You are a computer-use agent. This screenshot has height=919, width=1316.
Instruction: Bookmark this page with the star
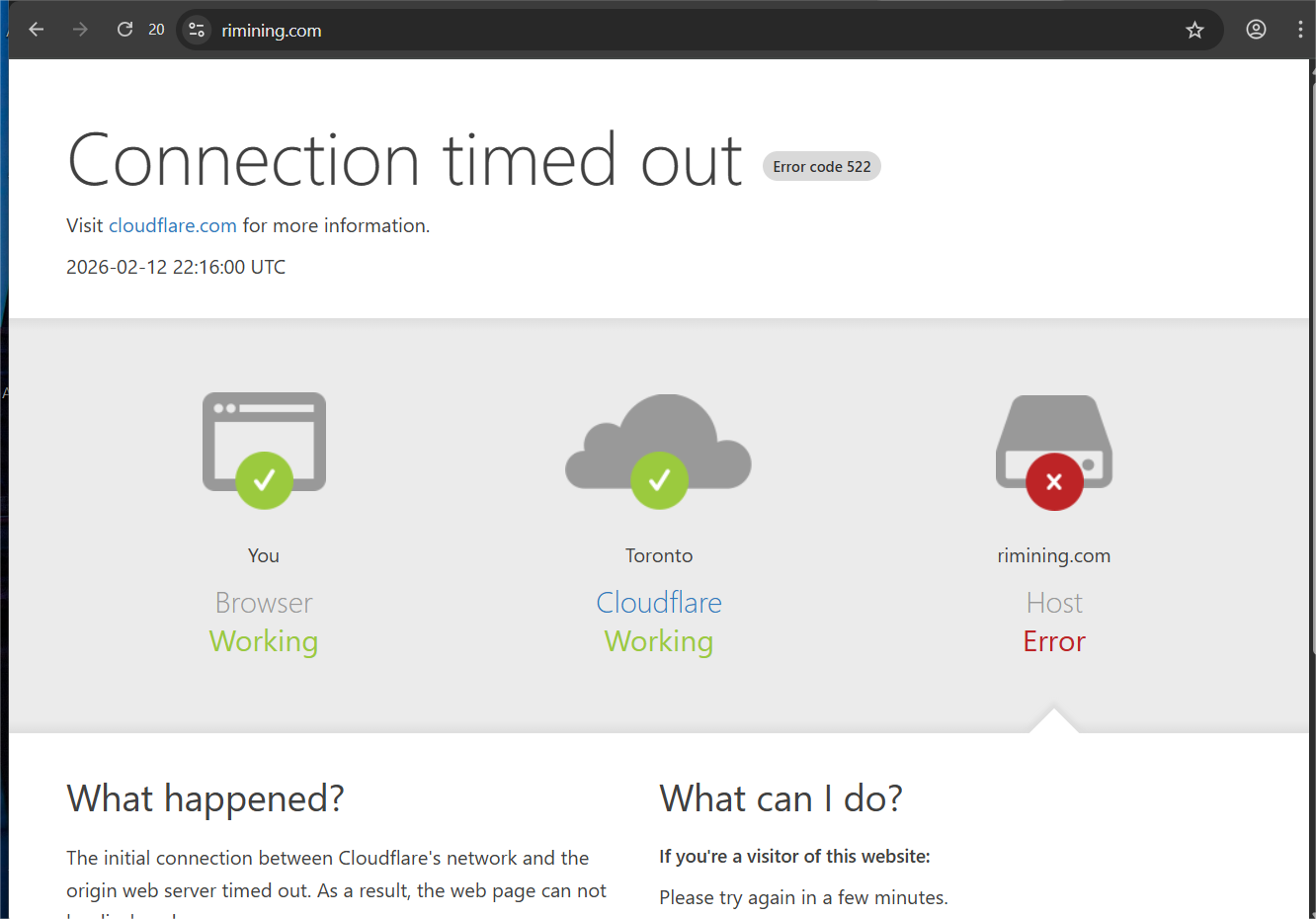point(1194,30)
